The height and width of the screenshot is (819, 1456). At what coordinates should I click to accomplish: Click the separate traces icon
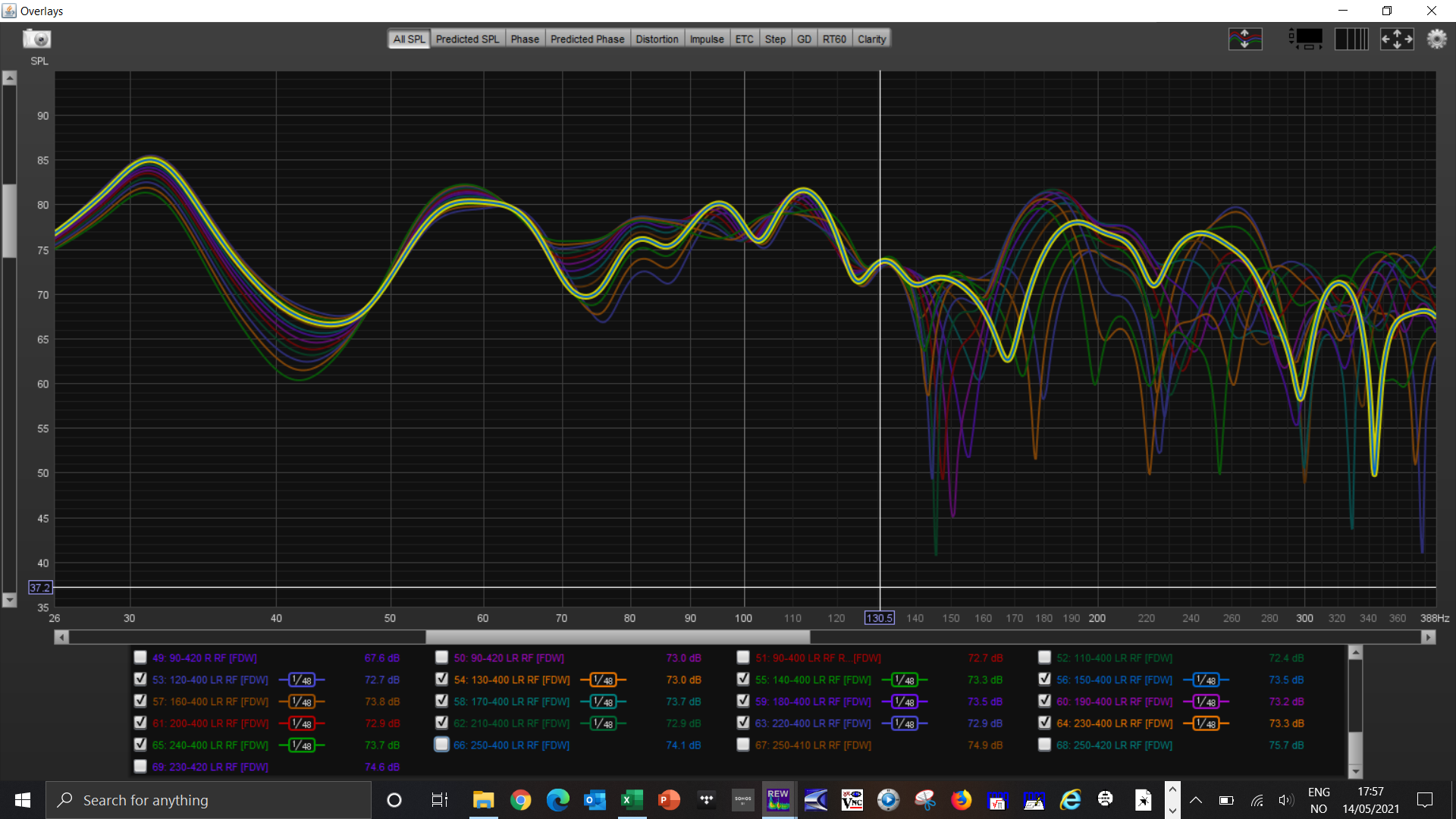(1245, 39)
